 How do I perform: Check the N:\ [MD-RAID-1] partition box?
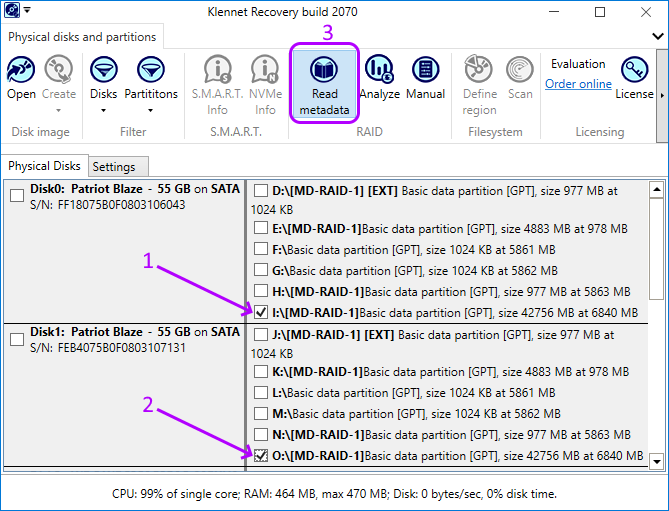pos(261,434)
